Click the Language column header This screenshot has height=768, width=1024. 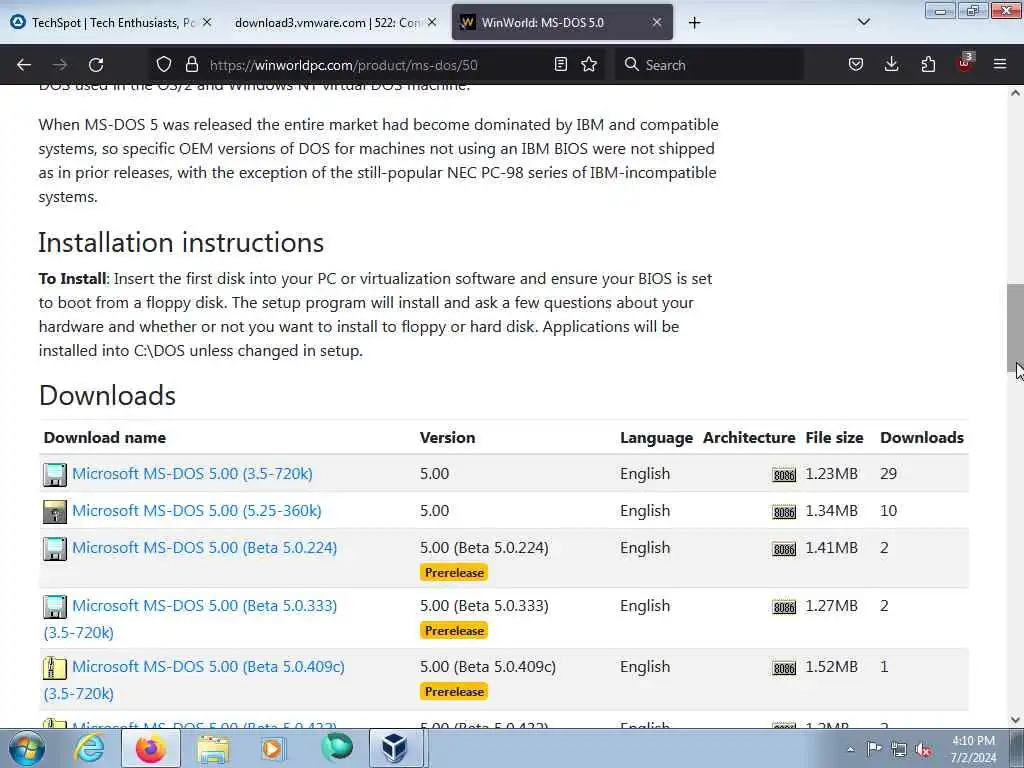[x=656, y=438]
